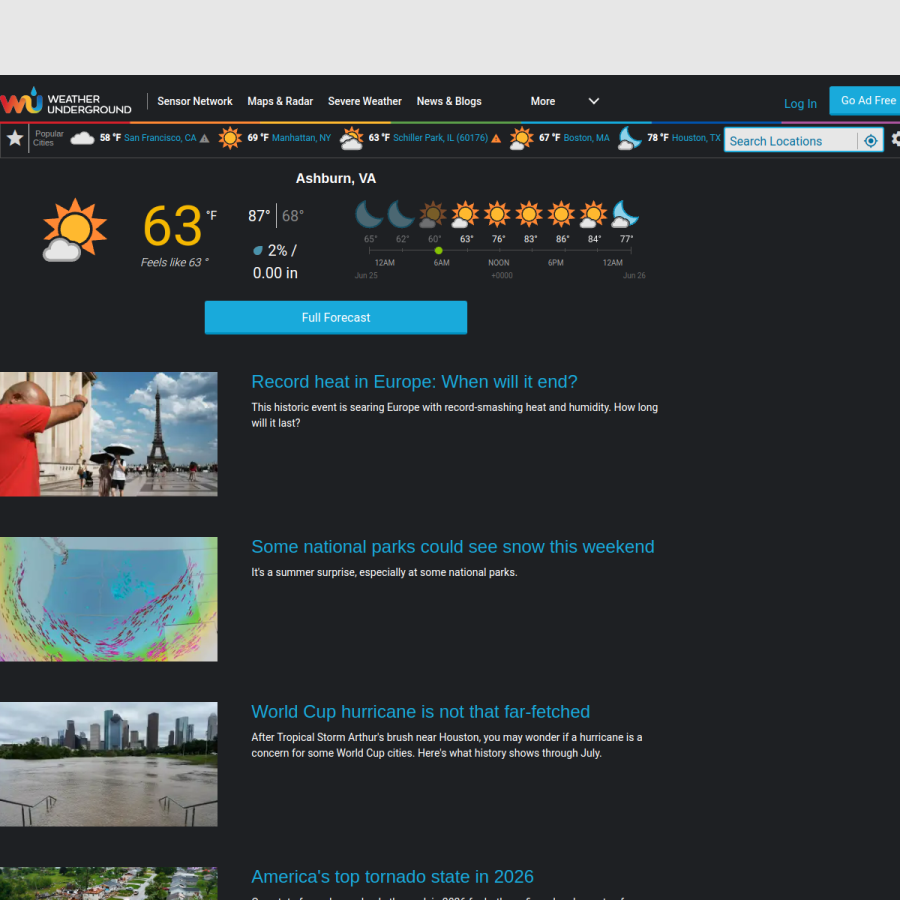This screenshot has width=900, height=900.
Task: Click the 'Feels like 63' text
Action: [174, 262]
